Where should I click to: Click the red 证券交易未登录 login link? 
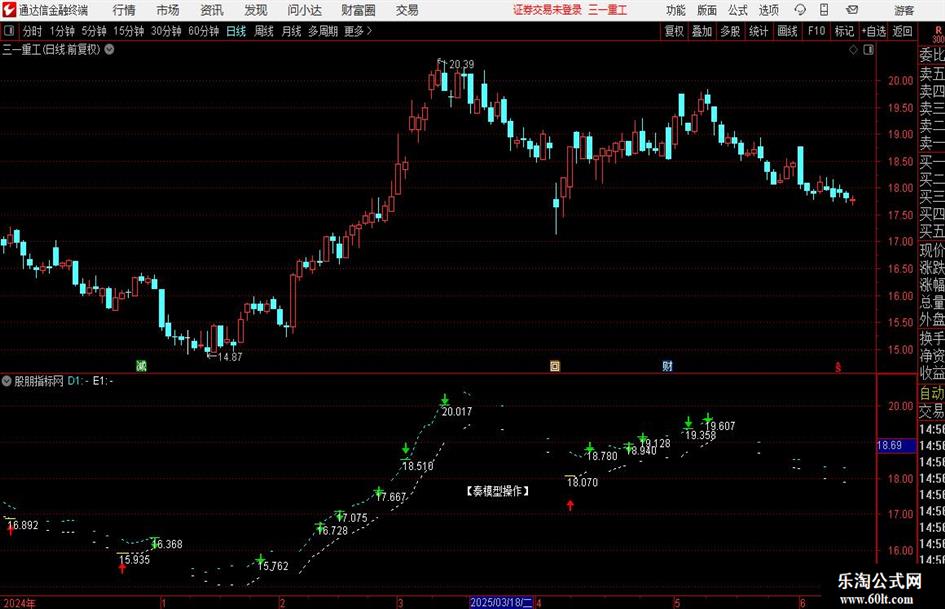(x=548, y=10)
